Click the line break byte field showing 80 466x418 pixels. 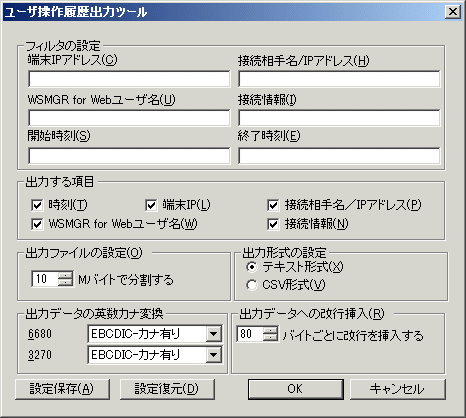[x=250, y=334]
